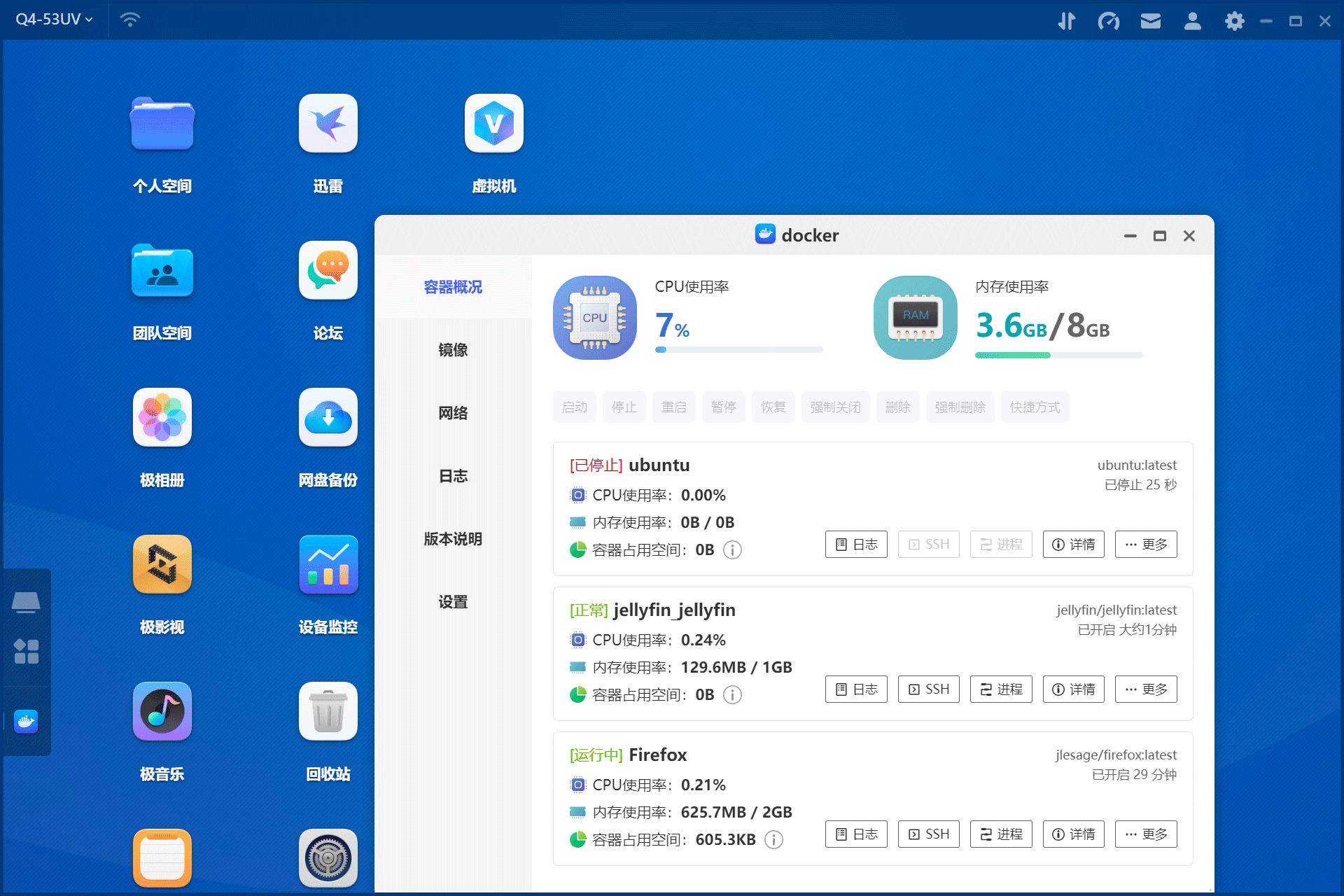Click the 启动 toolbar button

[x=574, y=407]
